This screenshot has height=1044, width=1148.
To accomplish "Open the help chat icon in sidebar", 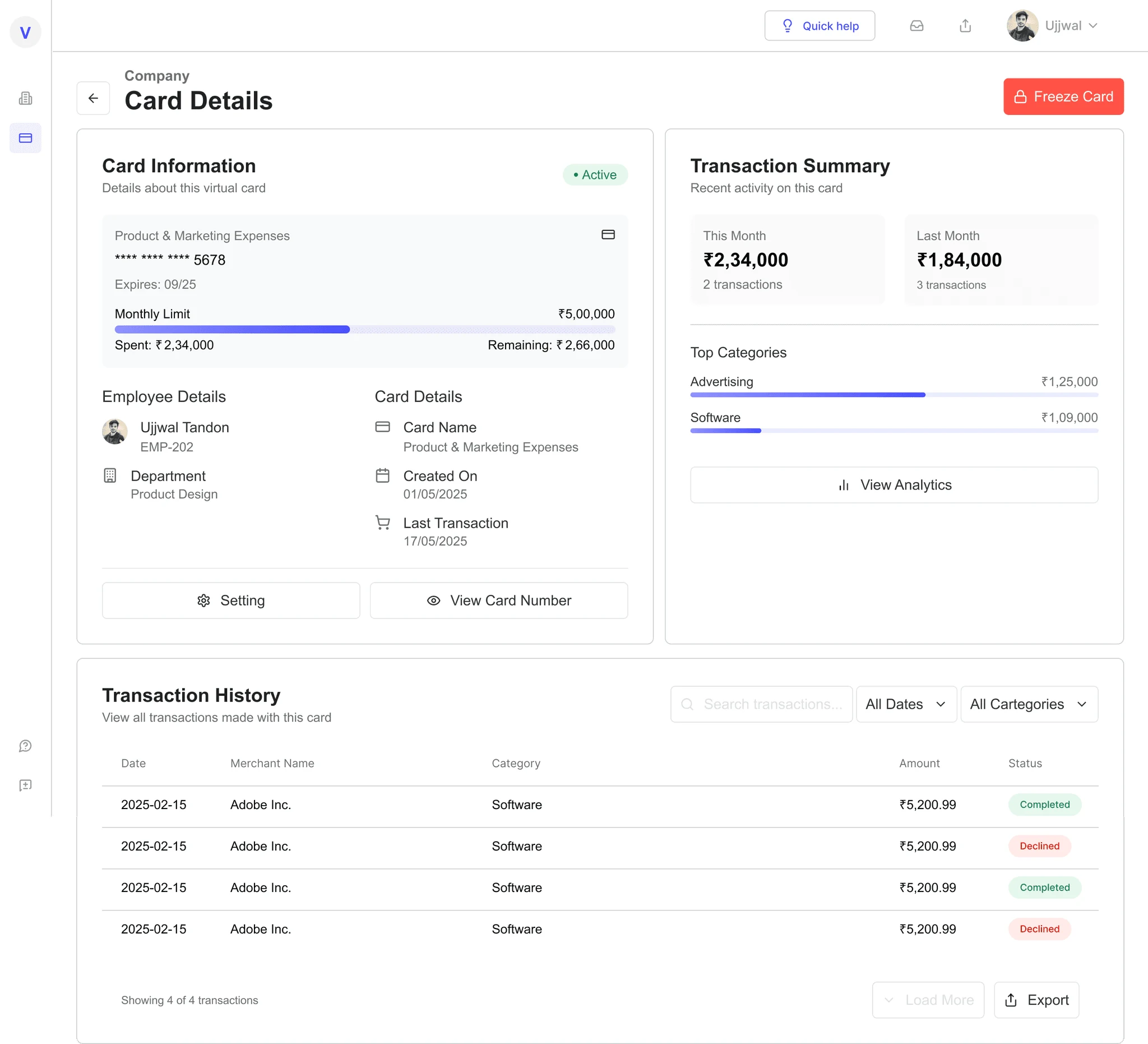I will point(25,746).
